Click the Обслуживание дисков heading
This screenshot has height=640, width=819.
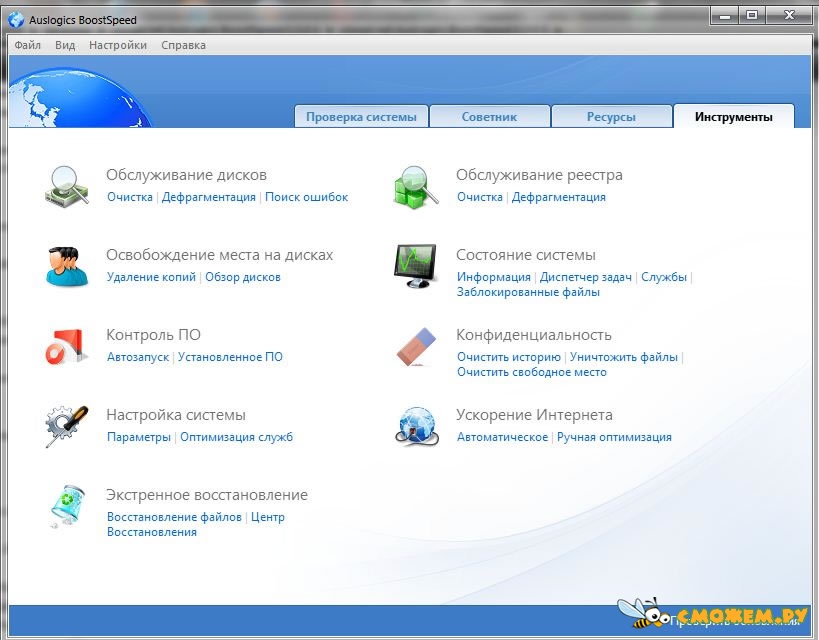coord(186,174)
